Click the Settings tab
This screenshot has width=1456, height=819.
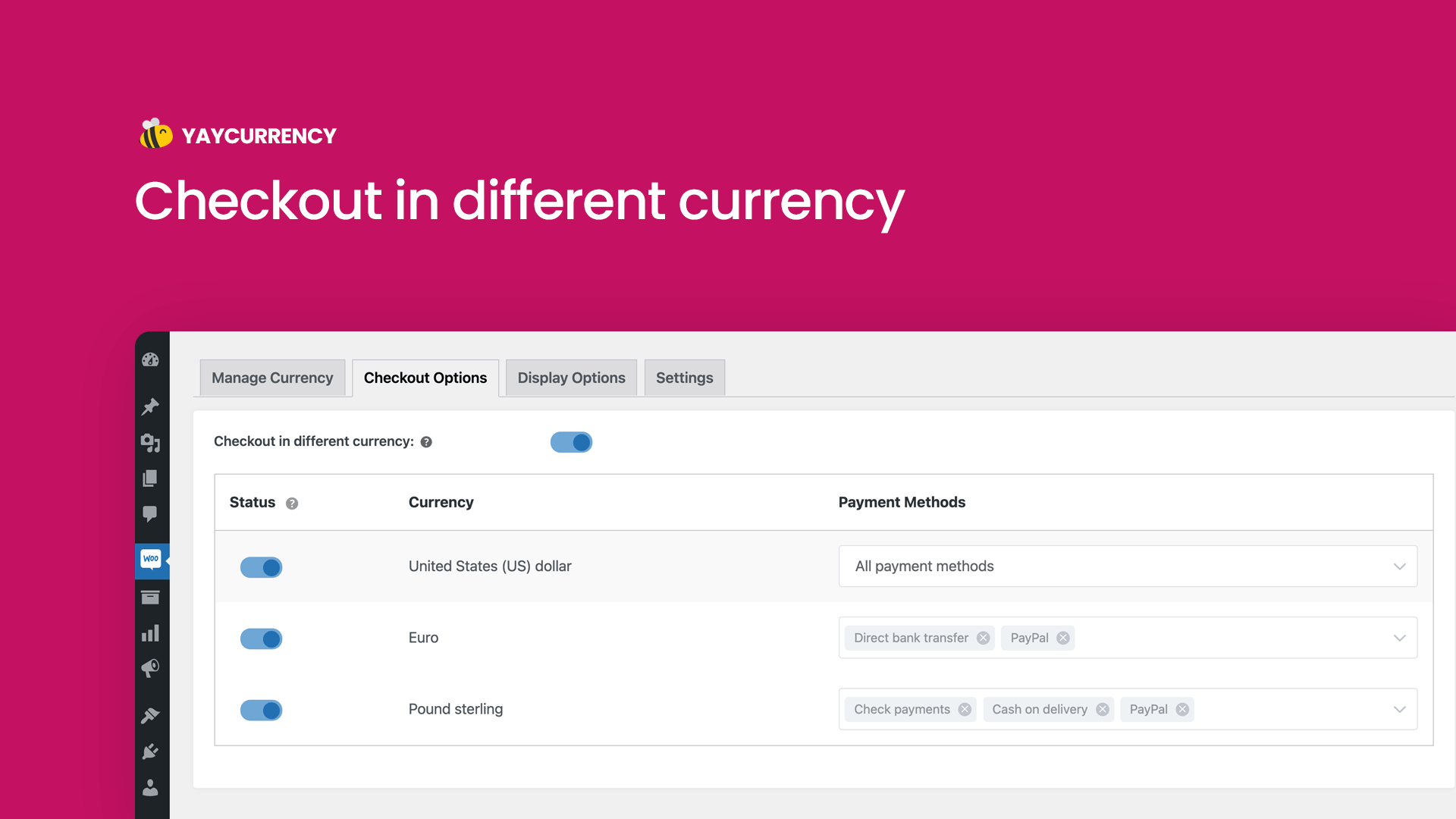[684, 378]
